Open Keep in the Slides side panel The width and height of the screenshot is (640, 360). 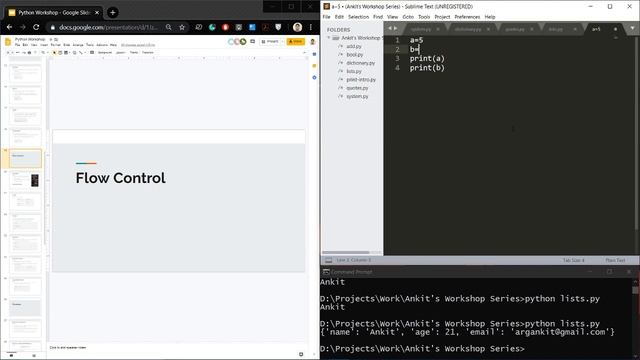[314, 66]
